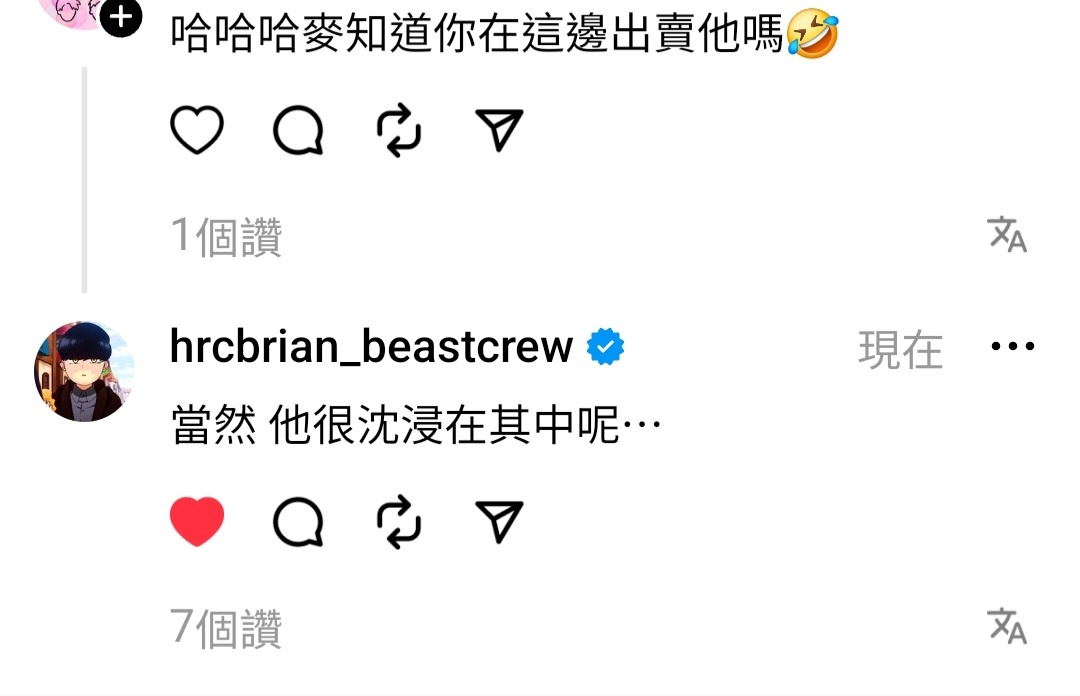Repost the first comment
The width and height of the screenshot is (1080, 696).
(x=399, y=130)
